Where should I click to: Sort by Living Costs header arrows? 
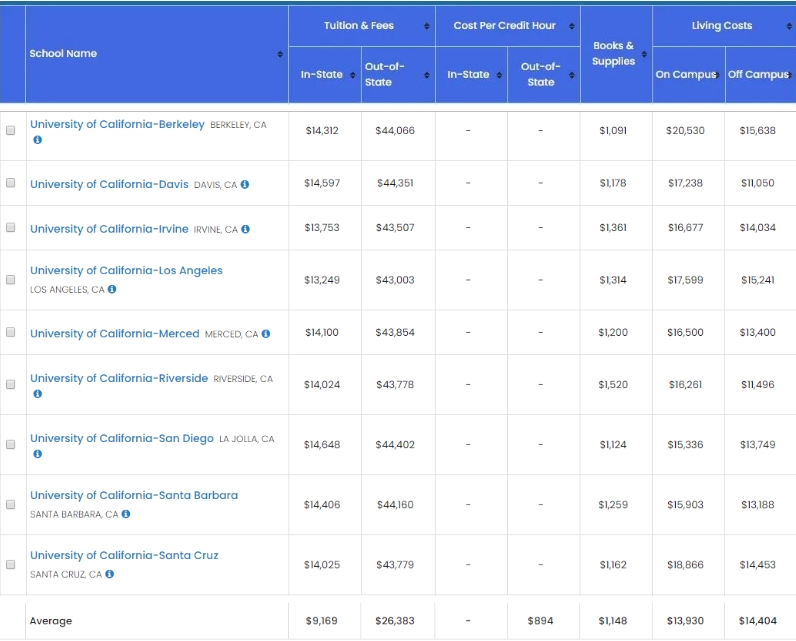[789, 26]
